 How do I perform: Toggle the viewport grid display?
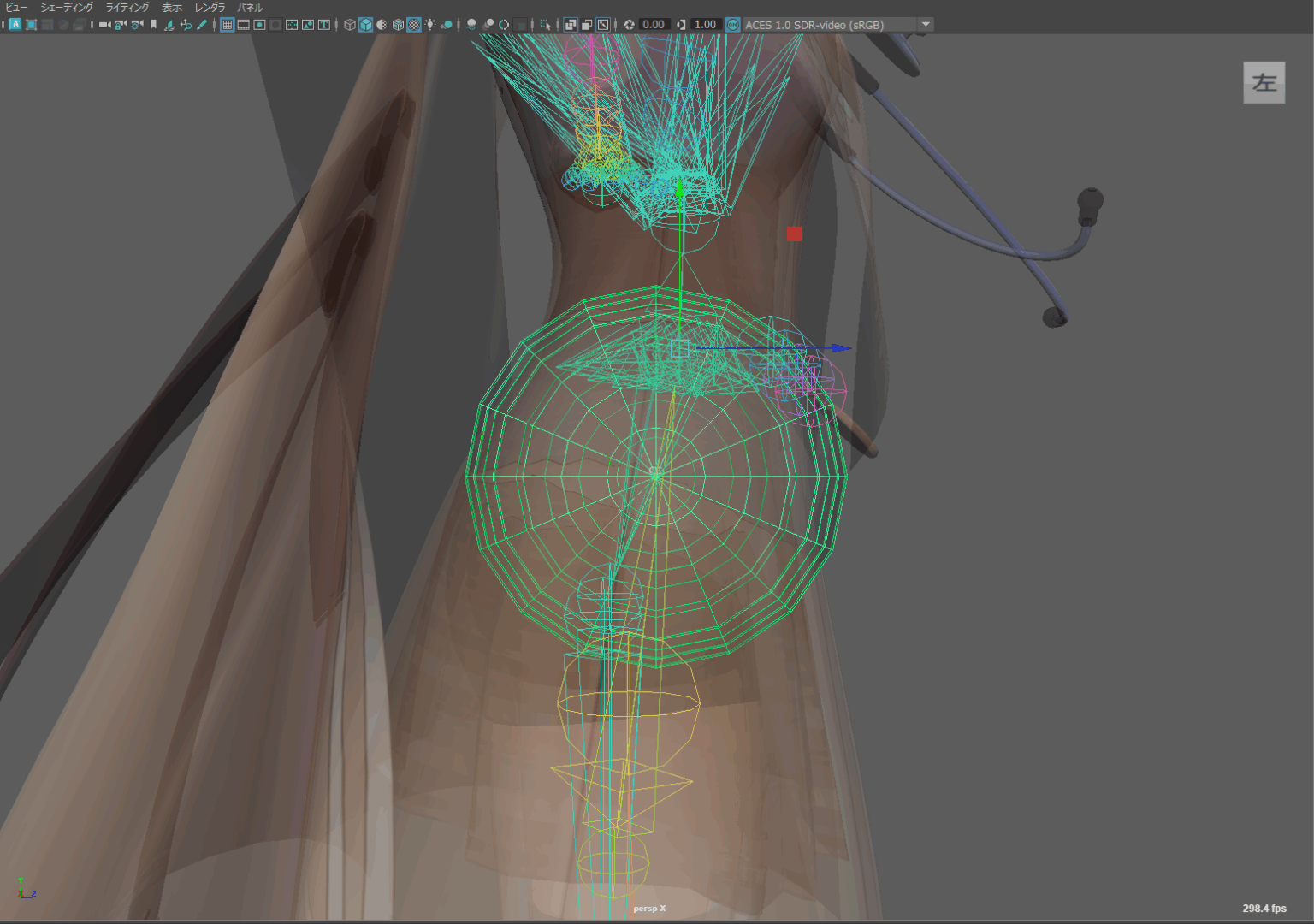pos(227,25)
